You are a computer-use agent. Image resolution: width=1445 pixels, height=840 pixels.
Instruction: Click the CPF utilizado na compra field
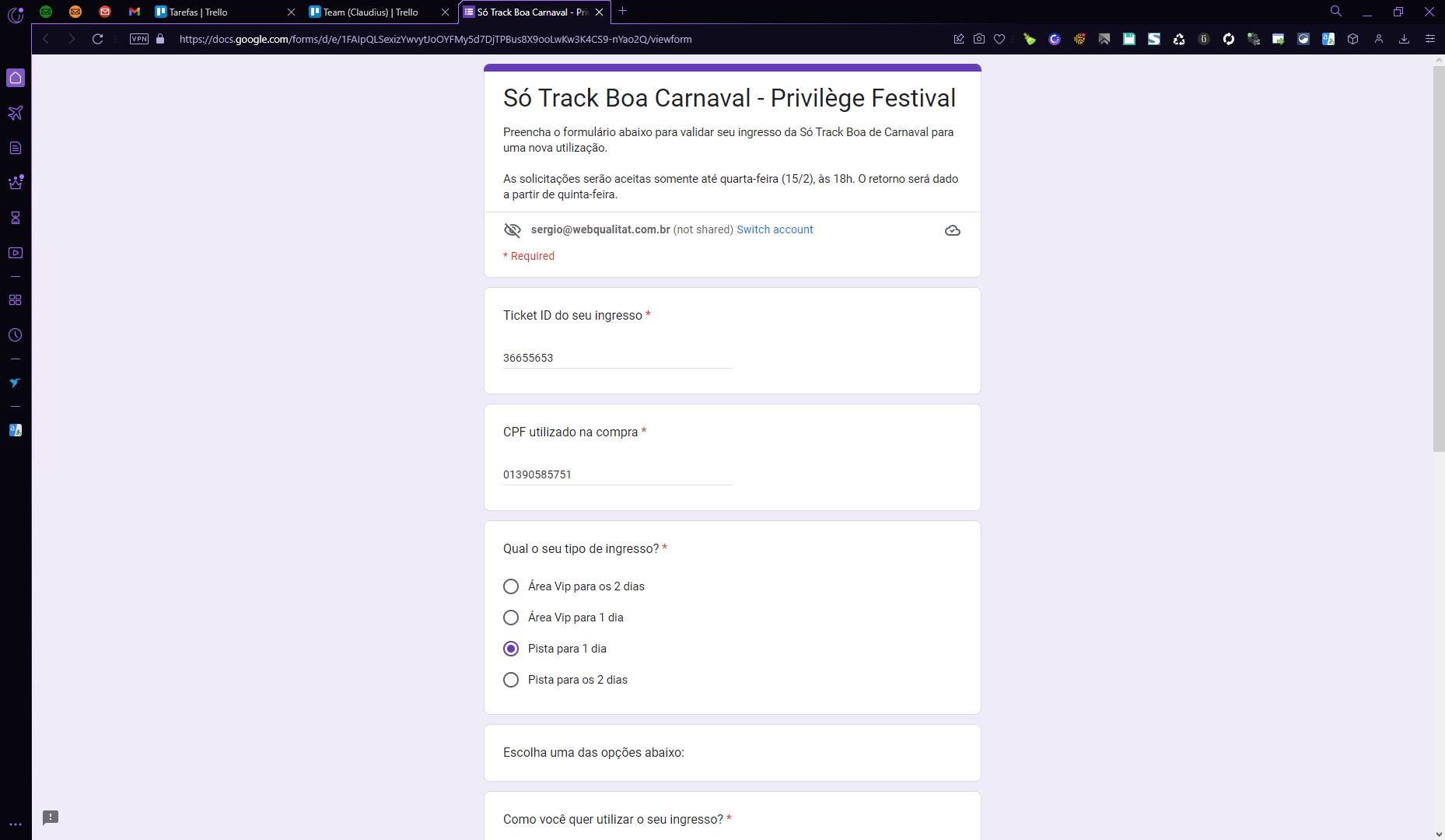coord(618,474)
